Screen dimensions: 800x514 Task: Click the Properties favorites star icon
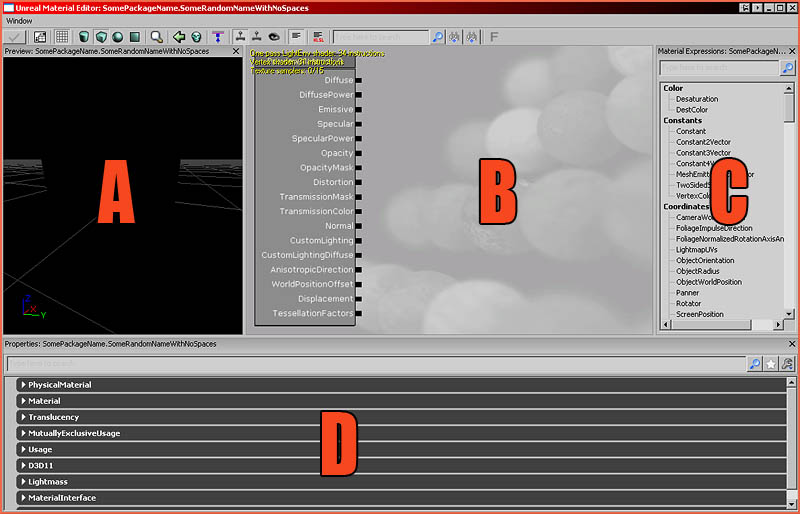click(x=771, y=363)
